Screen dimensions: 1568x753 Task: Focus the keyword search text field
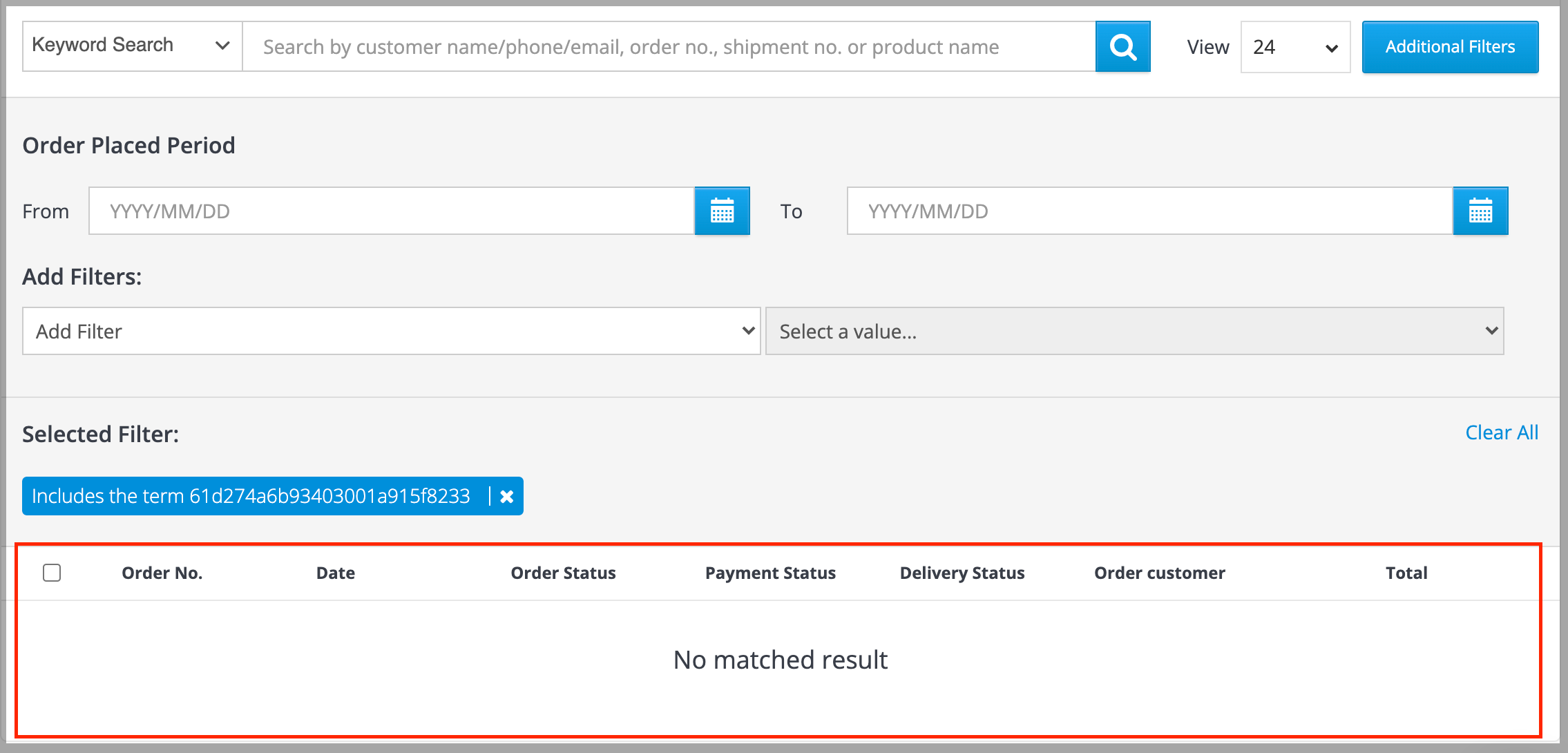click(x=668, y=47)
